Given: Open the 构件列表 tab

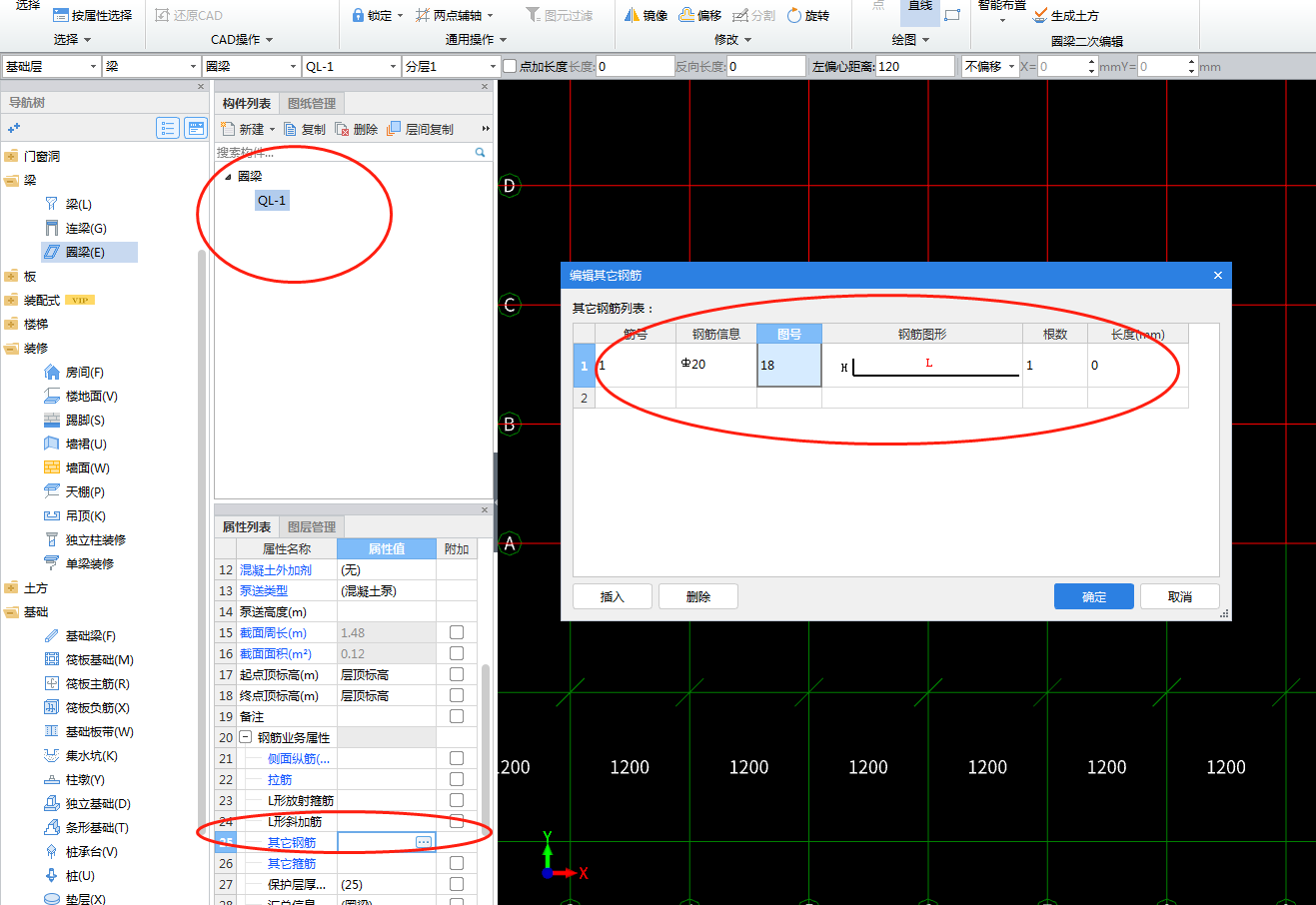Looking at the screenshot, I should click(x=247, y=103).
